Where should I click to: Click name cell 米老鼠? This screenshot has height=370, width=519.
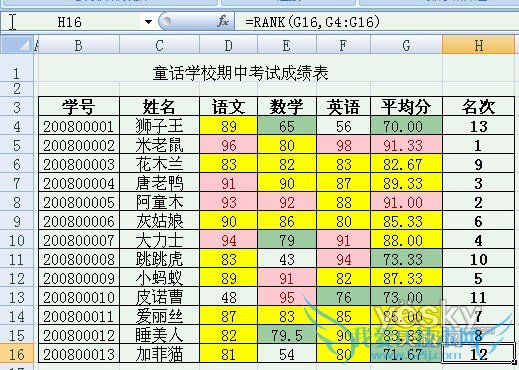coord(159,145)
